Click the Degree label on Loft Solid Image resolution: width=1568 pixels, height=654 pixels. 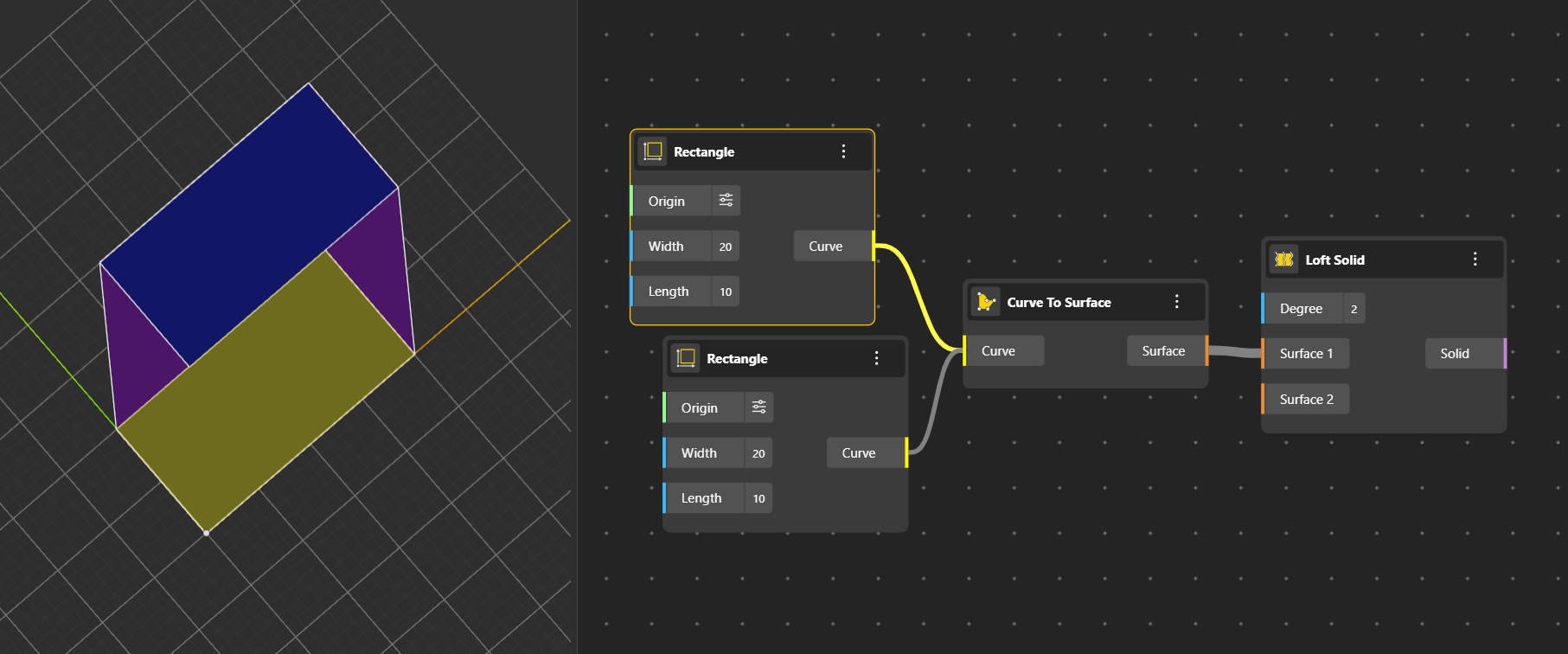[x=1302, y=309]
